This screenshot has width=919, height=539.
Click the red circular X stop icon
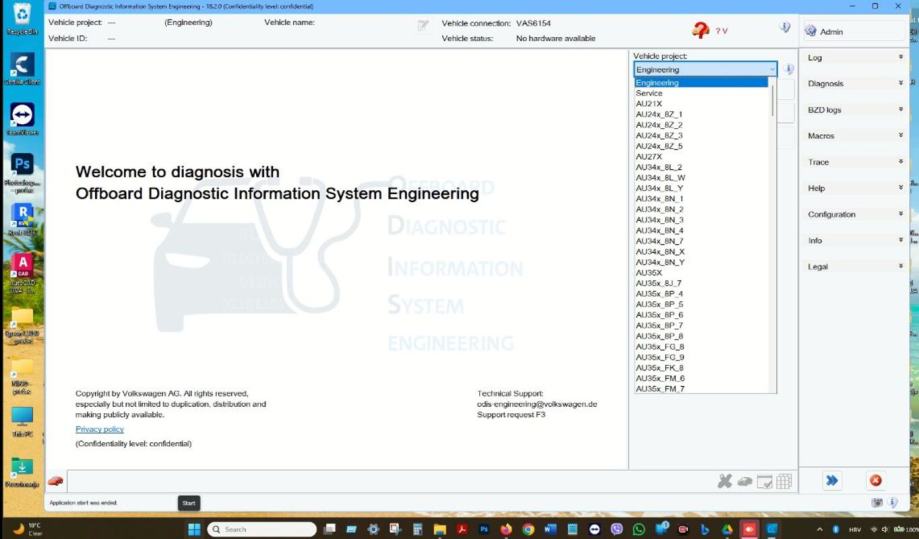tap(876, 480)
